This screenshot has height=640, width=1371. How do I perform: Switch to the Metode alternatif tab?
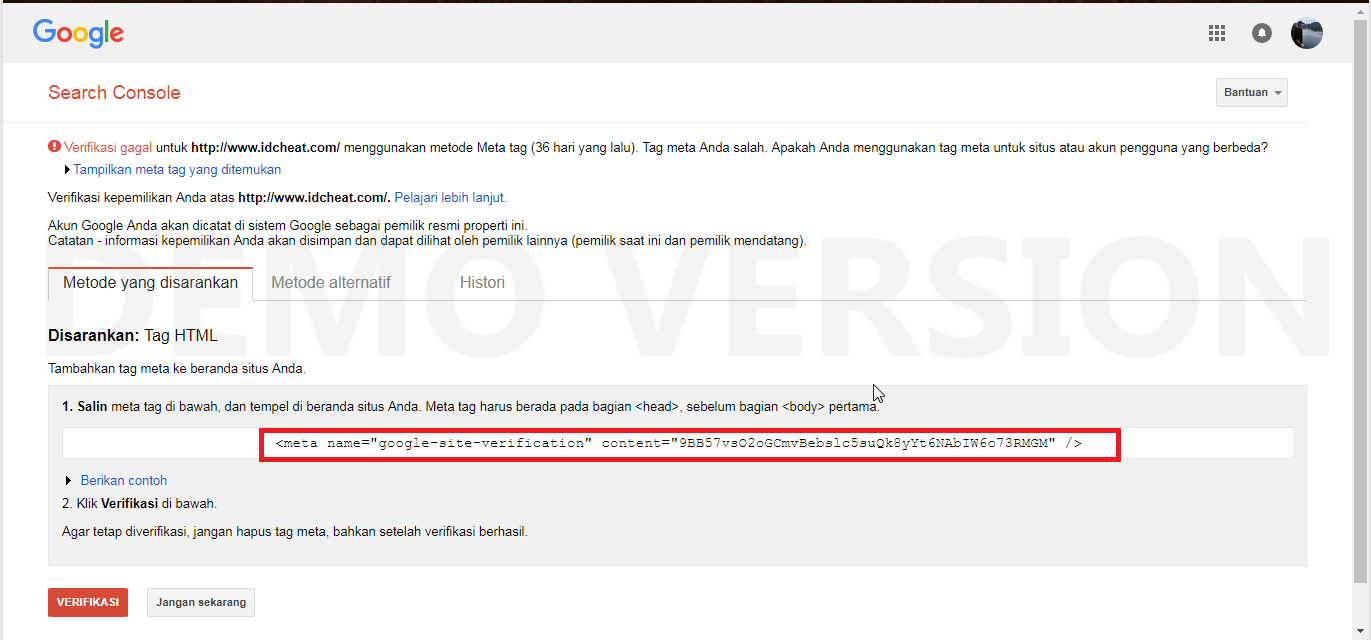pos(331,283)
